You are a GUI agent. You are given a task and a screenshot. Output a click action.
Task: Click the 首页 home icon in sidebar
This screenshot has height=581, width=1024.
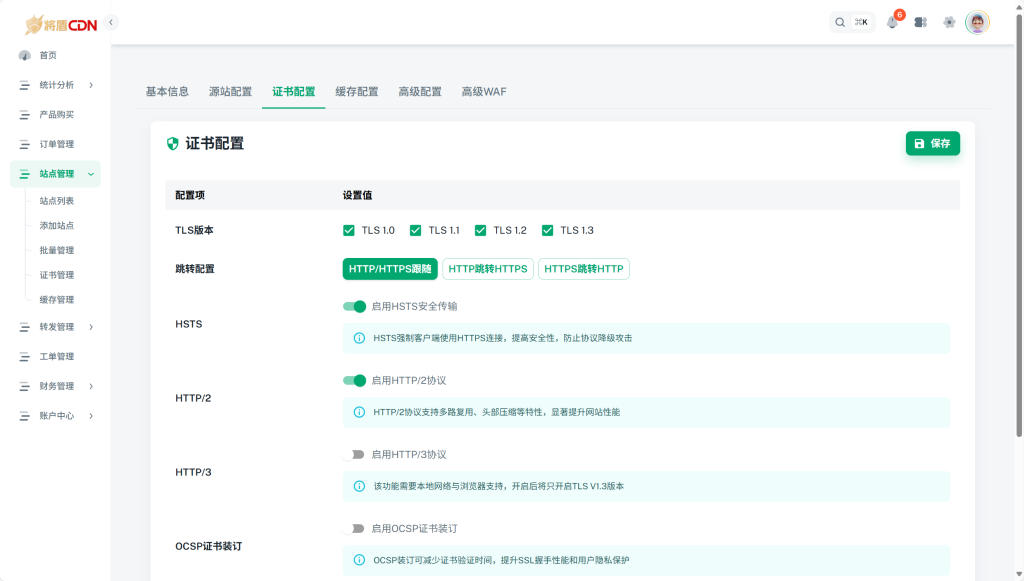pyautogui.click(x=23, y=55)
